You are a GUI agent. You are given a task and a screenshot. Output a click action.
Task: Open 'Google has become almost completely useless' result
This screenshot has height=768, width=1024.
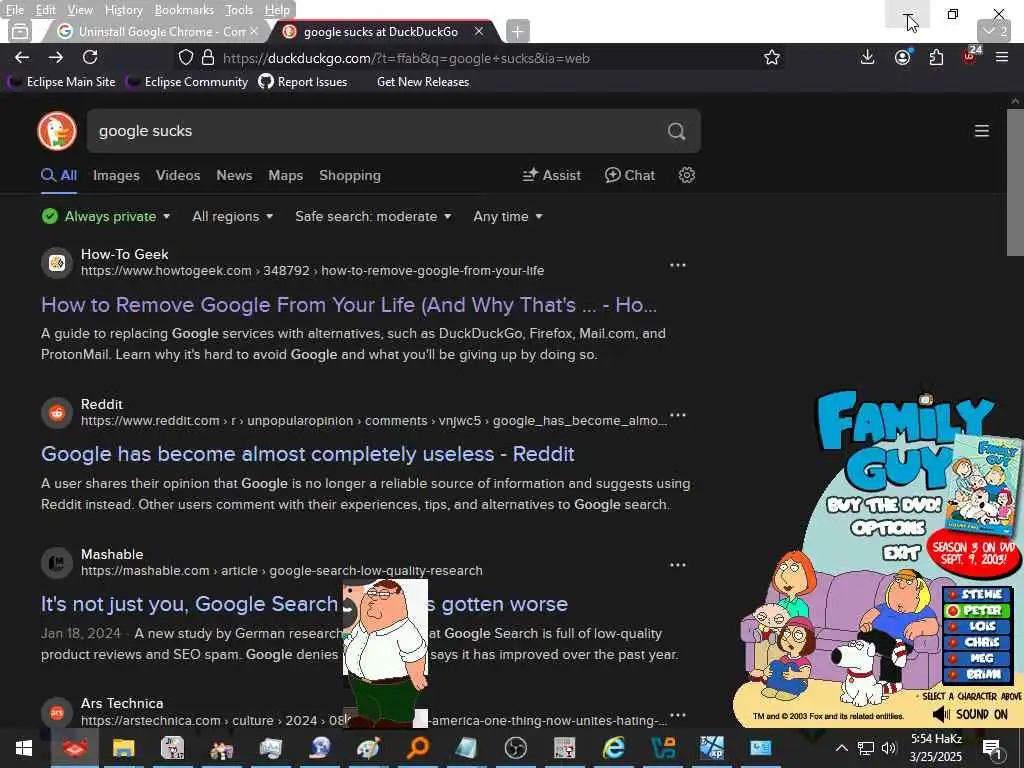(x=308, y=454)
